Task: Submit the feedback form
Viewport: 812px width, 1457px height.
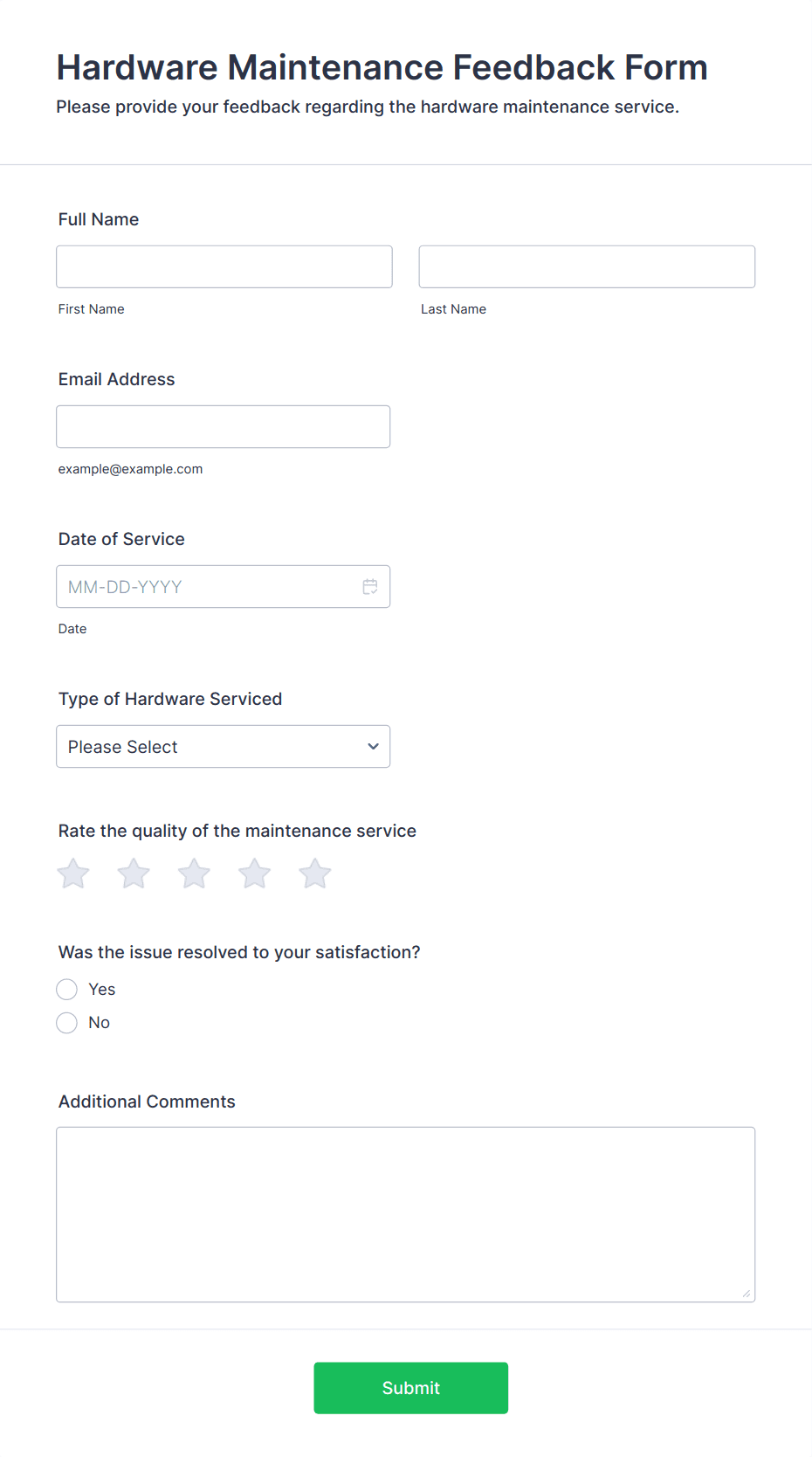Action: click(x=411, y=1388)
